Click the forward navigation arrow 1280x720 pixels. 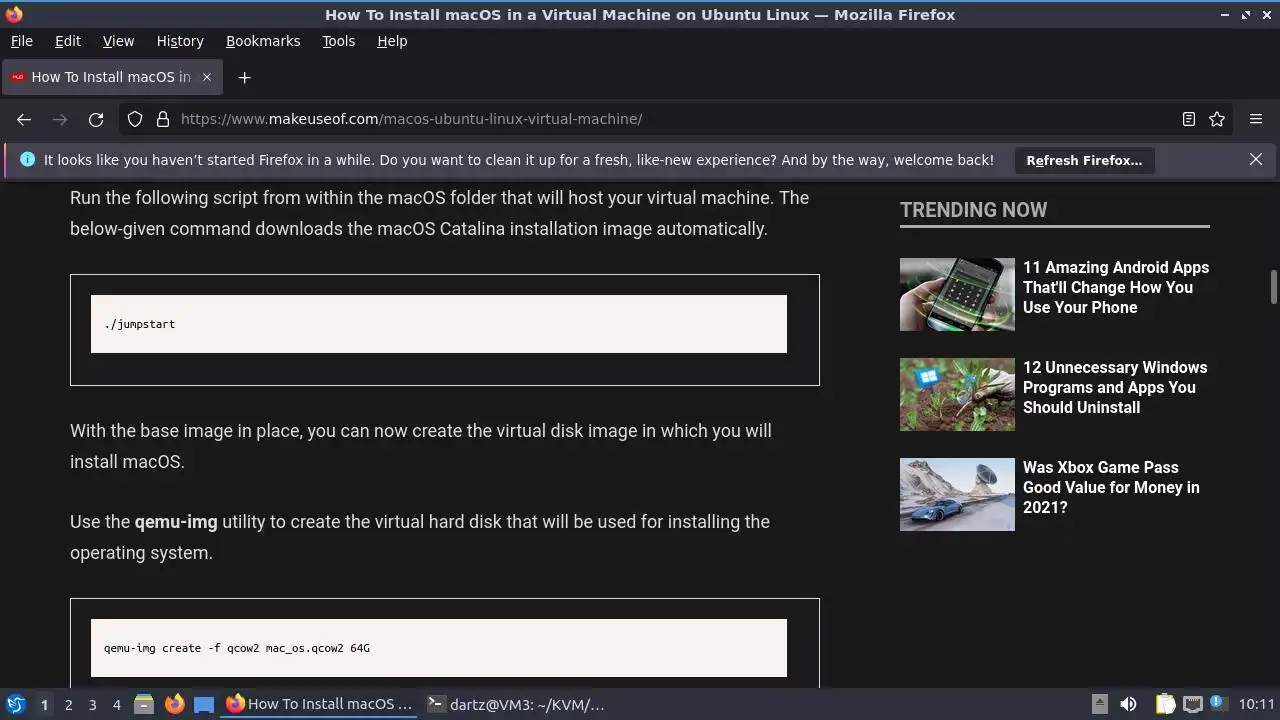(60, 119)
